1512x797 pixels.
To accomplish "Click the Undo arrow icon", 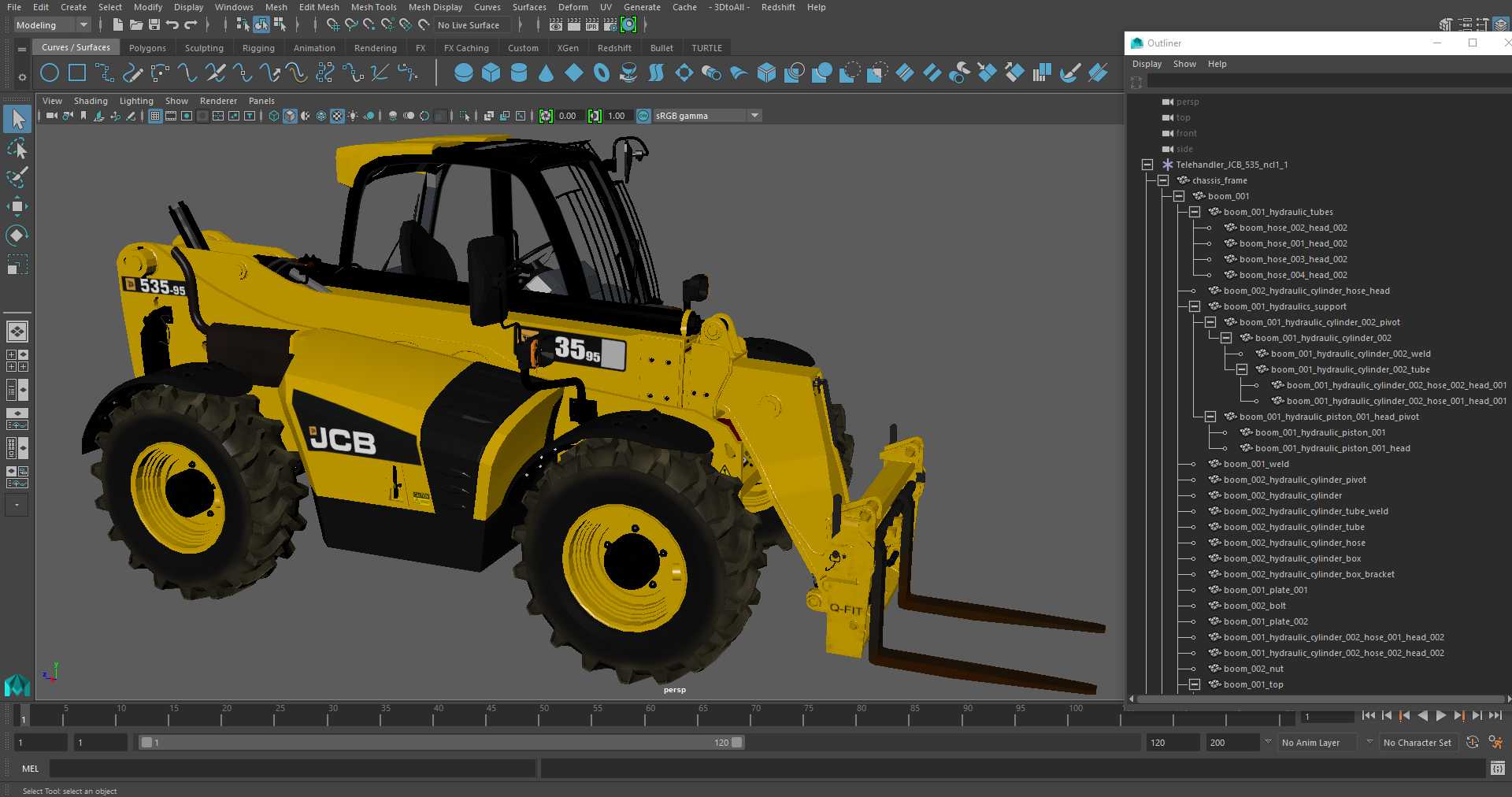I will 172,25.
